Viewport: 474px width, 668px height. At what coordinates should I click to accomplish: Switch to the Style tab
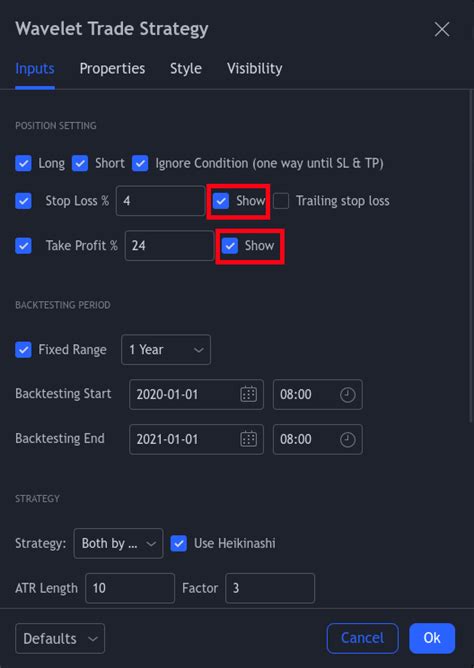[186, 69]
